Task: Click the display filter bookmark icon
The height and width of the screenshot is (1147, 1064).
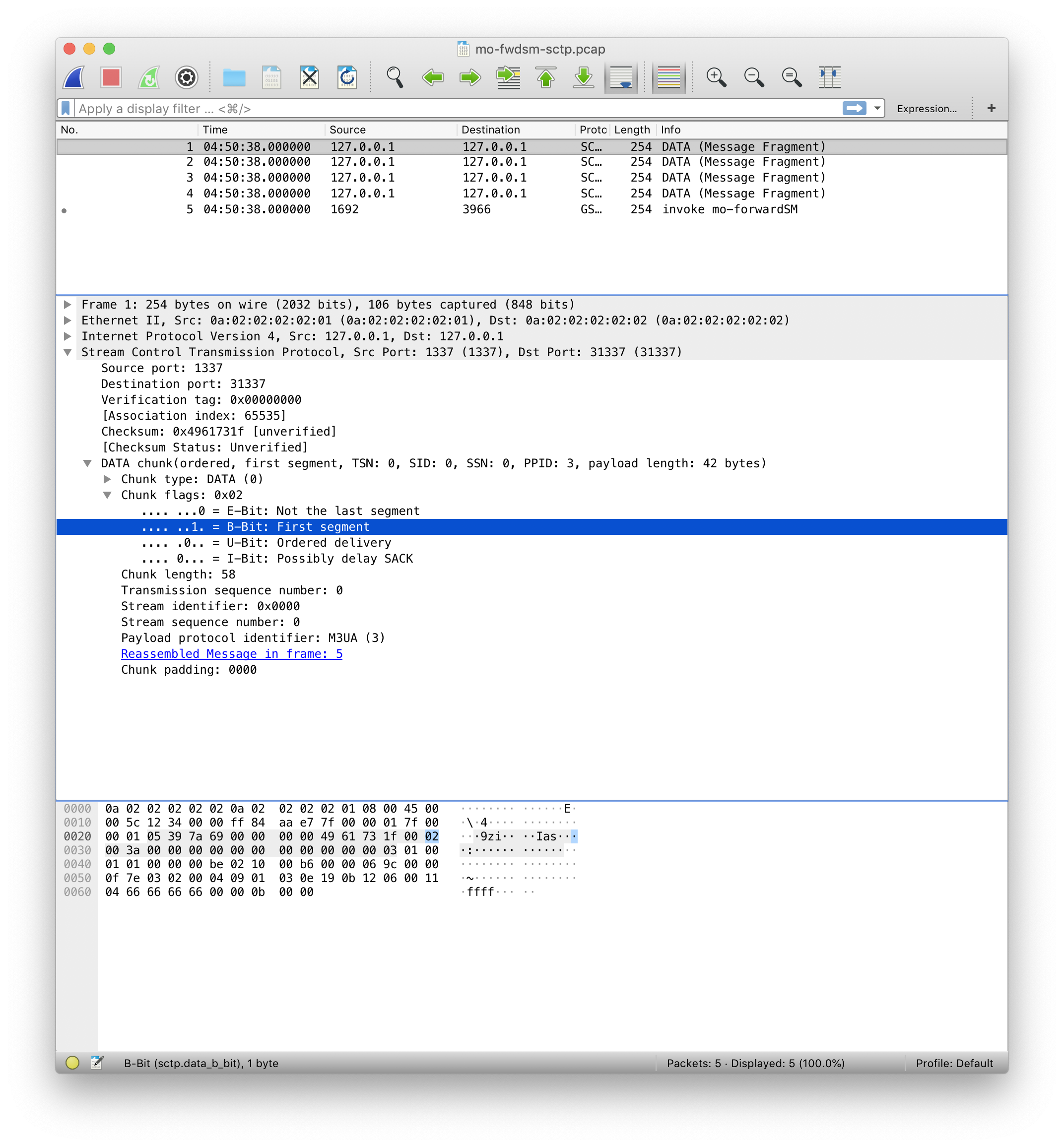Action: [66, 108]
